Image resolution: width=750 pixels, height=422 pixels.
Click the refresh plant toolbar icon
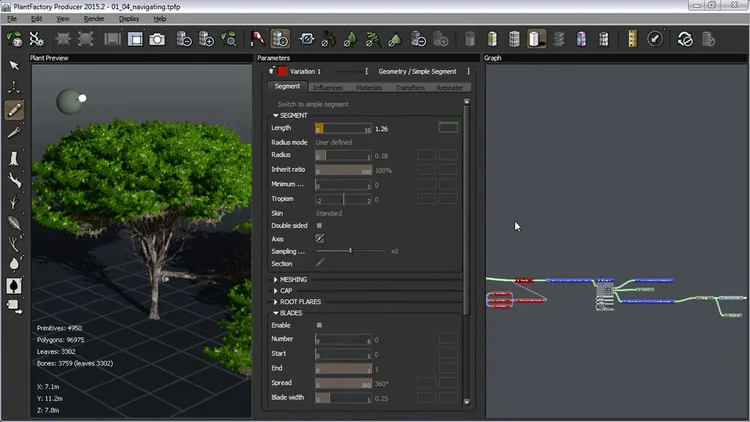click(685, 39)
